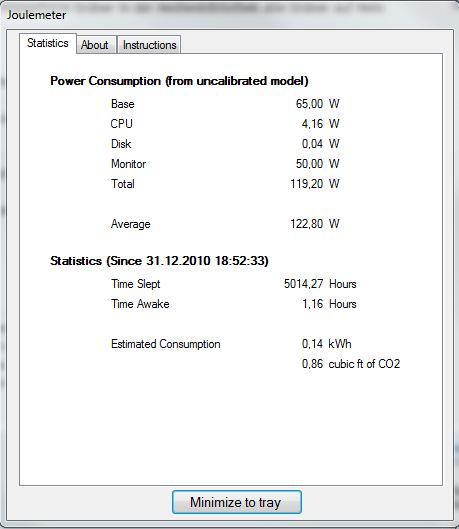Click the Disk power value 0,04
459x529 pixels.
pos(312,144)
